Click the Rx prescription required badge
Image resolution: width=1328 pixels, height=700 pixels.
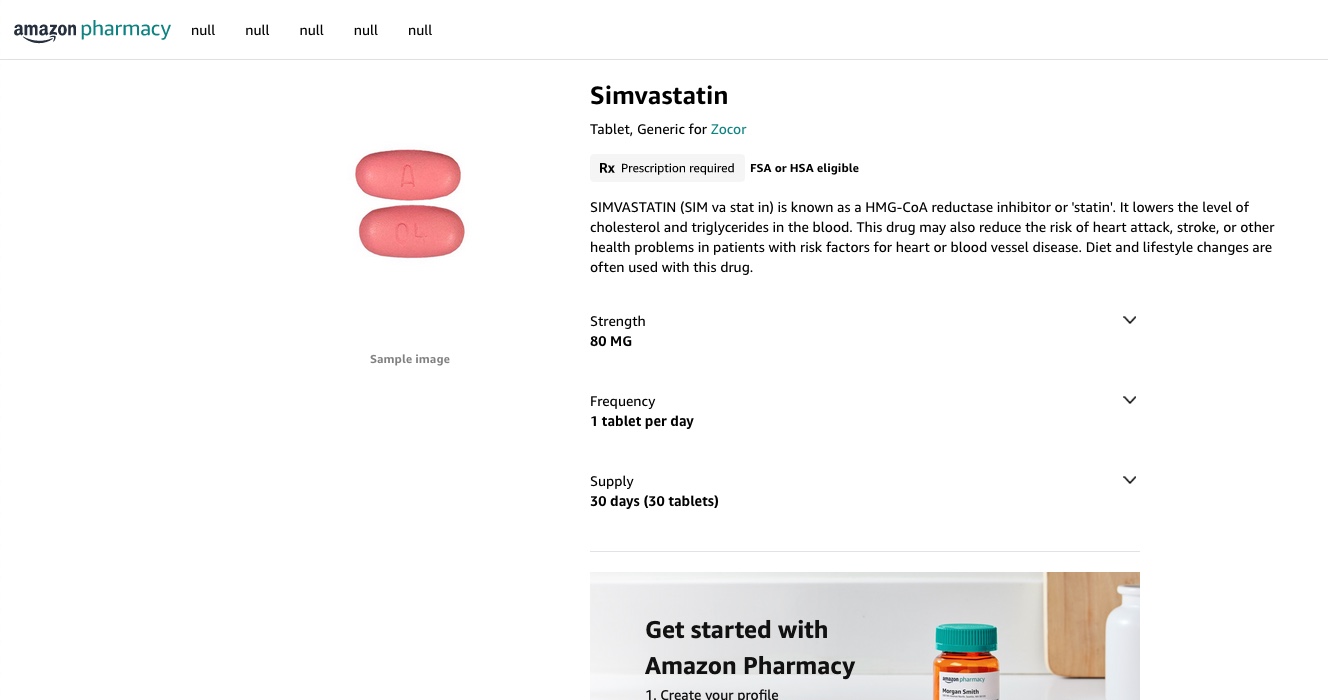pyautogui.click(x=666, y=168)
